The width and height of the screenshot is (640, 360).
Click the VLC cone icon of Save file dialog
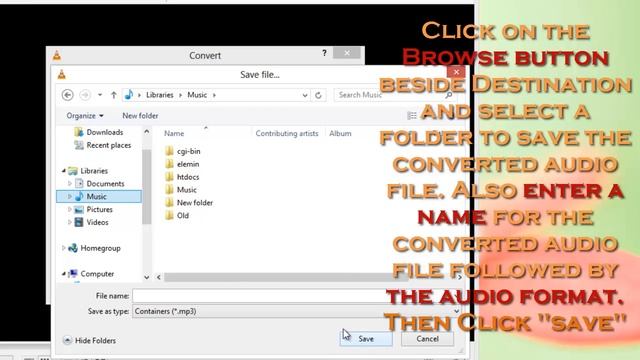pyautogui.click(x=62, y=75)
